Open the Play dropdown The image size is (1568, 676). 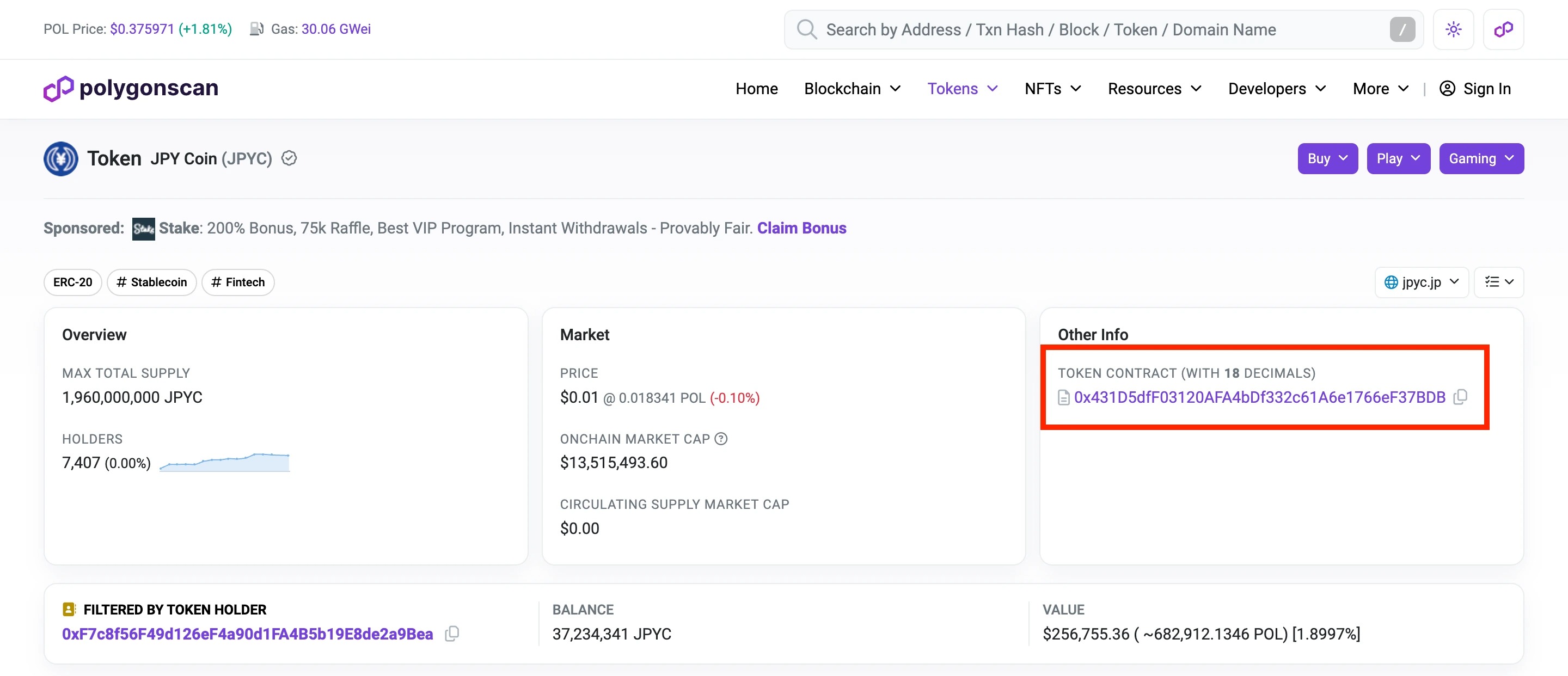click(1398, 159)
